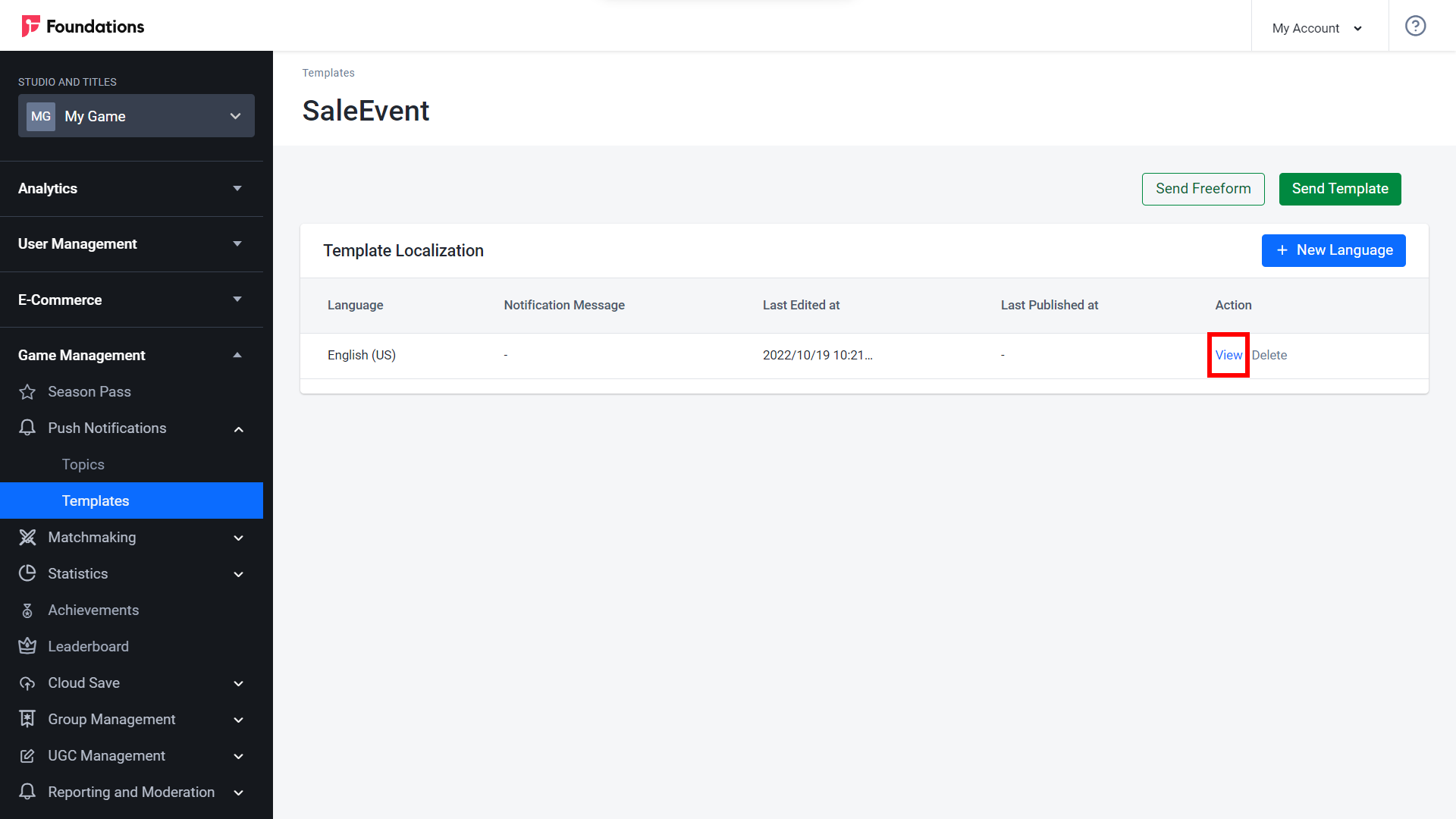
Task: Click the Matchmaking icon in sidebar
Action: point(28,537)
